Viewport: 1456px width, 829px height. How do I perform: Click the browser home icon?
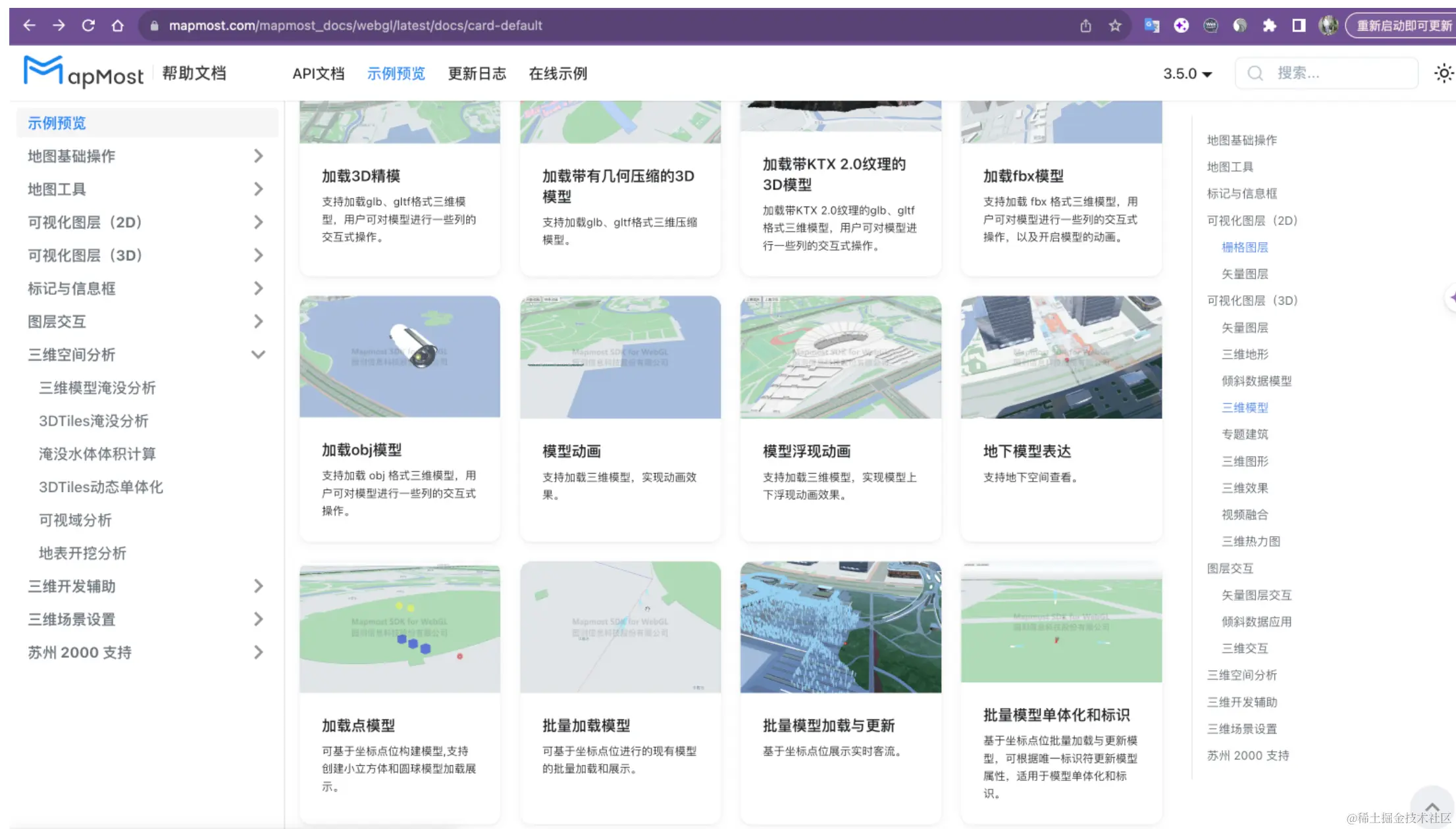pos(117,26)
